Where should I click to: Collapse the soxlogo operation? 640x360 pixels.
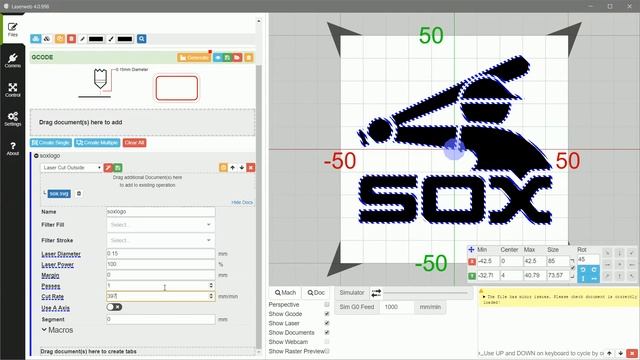click(x=36, y=156)
